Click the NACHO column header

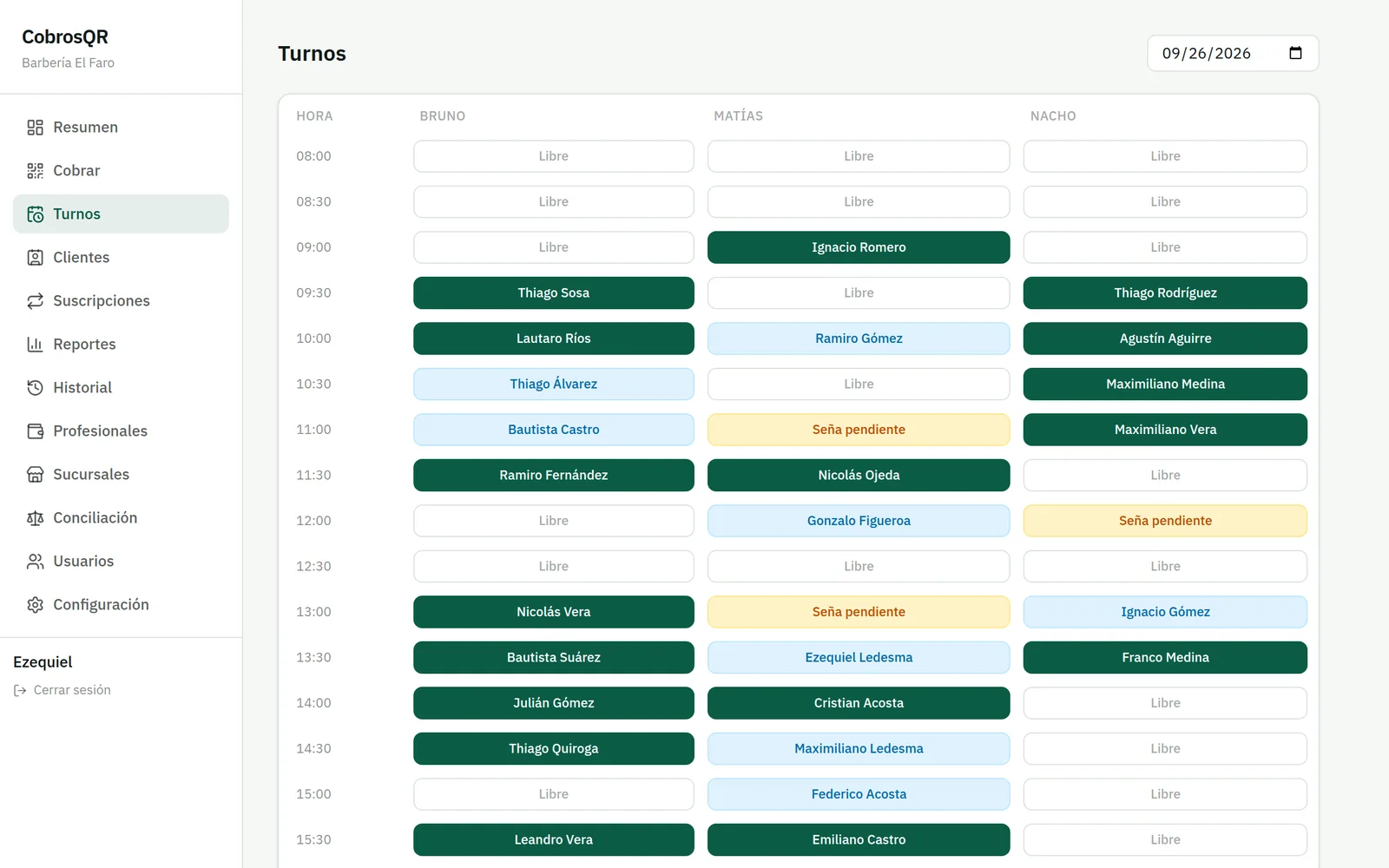click(1053, 116)
